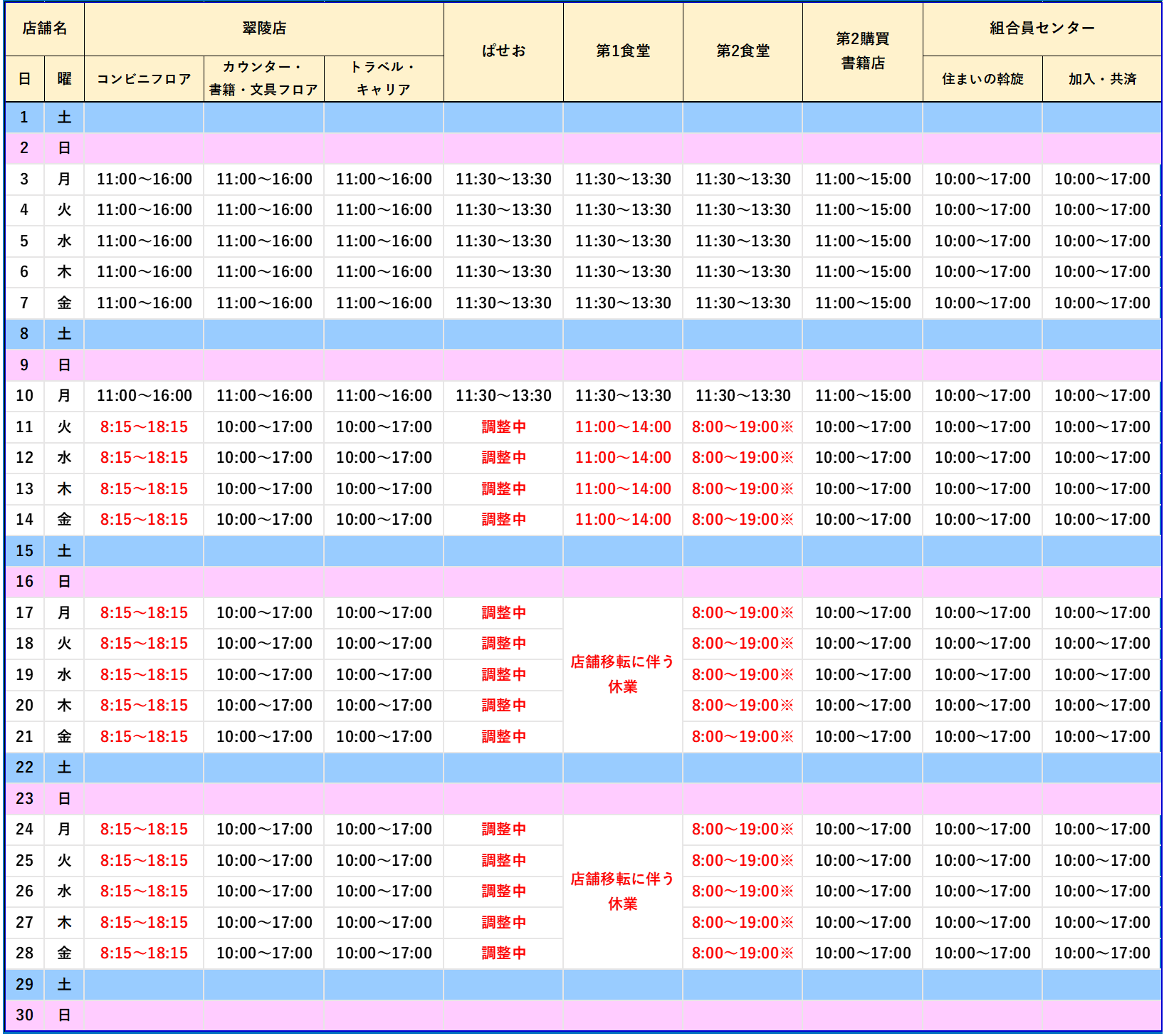The height and width of the screenshot is (1036, 1164).
Task: Select day 18 ぱせお 調整中 cell
Action: point(503,644)
